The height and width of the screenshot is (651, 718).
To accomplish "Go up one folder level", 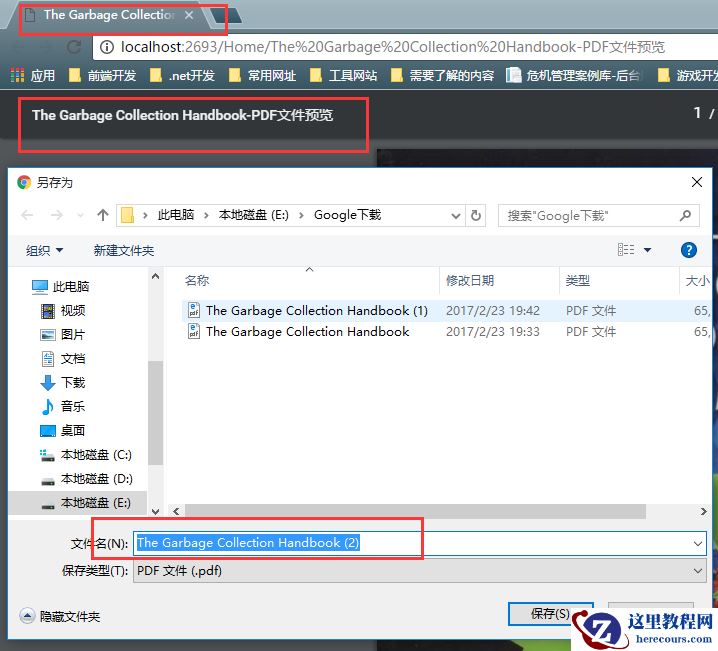I will [103, 215].
